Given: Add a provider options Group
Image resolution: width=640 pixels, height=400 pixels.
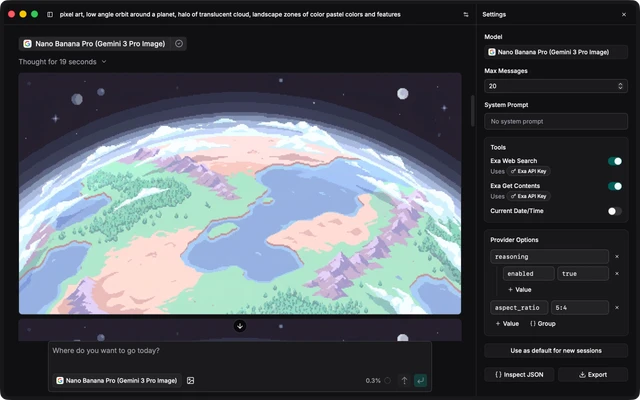Looking at the screenshot, I should 542,324.
